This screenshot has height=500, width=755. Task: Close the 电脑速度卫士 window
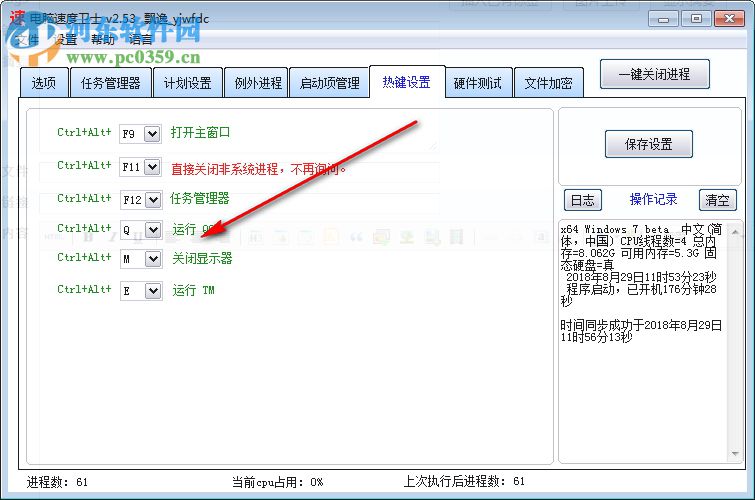(x=729, y=19)
